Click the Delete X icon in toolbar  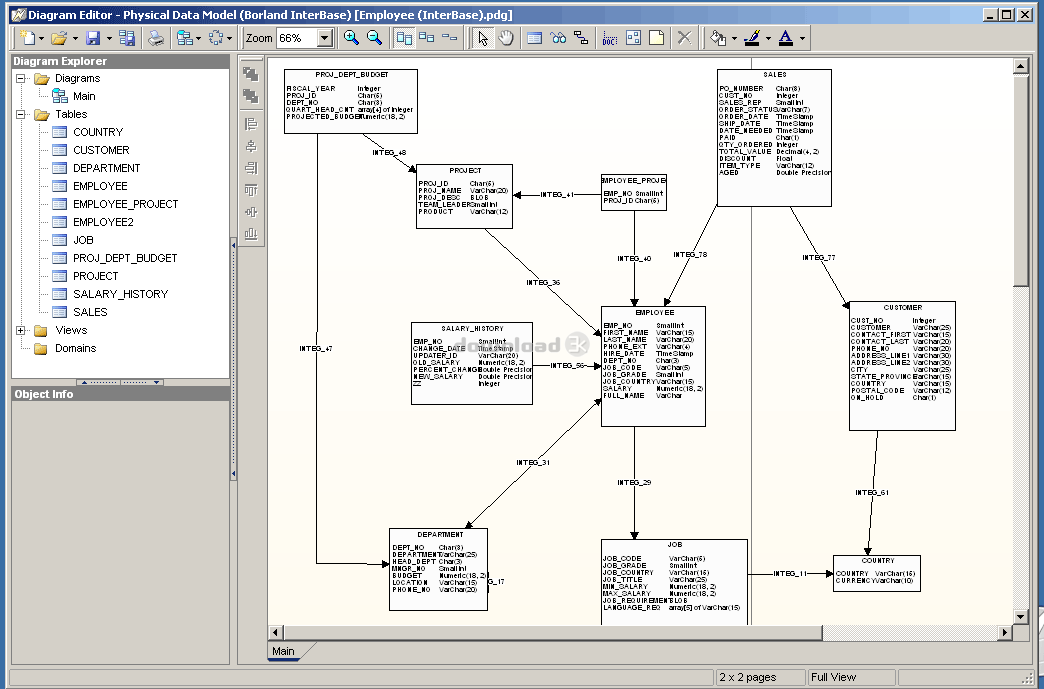684,38
